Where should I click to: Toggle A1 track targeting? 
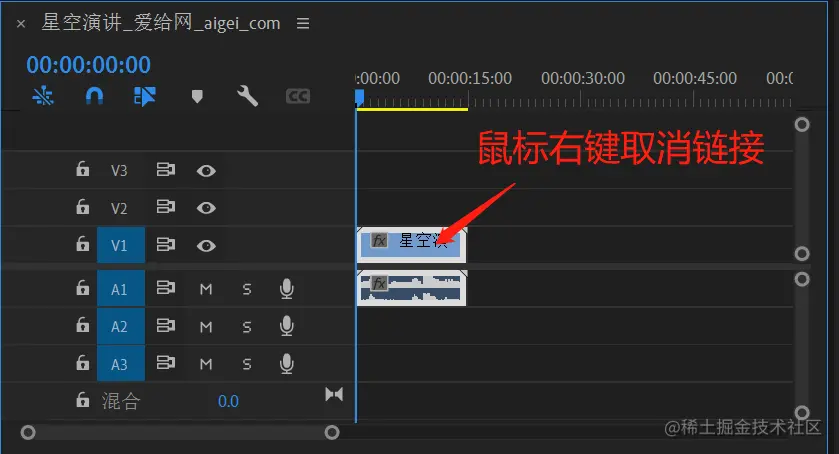coord(121,289)
